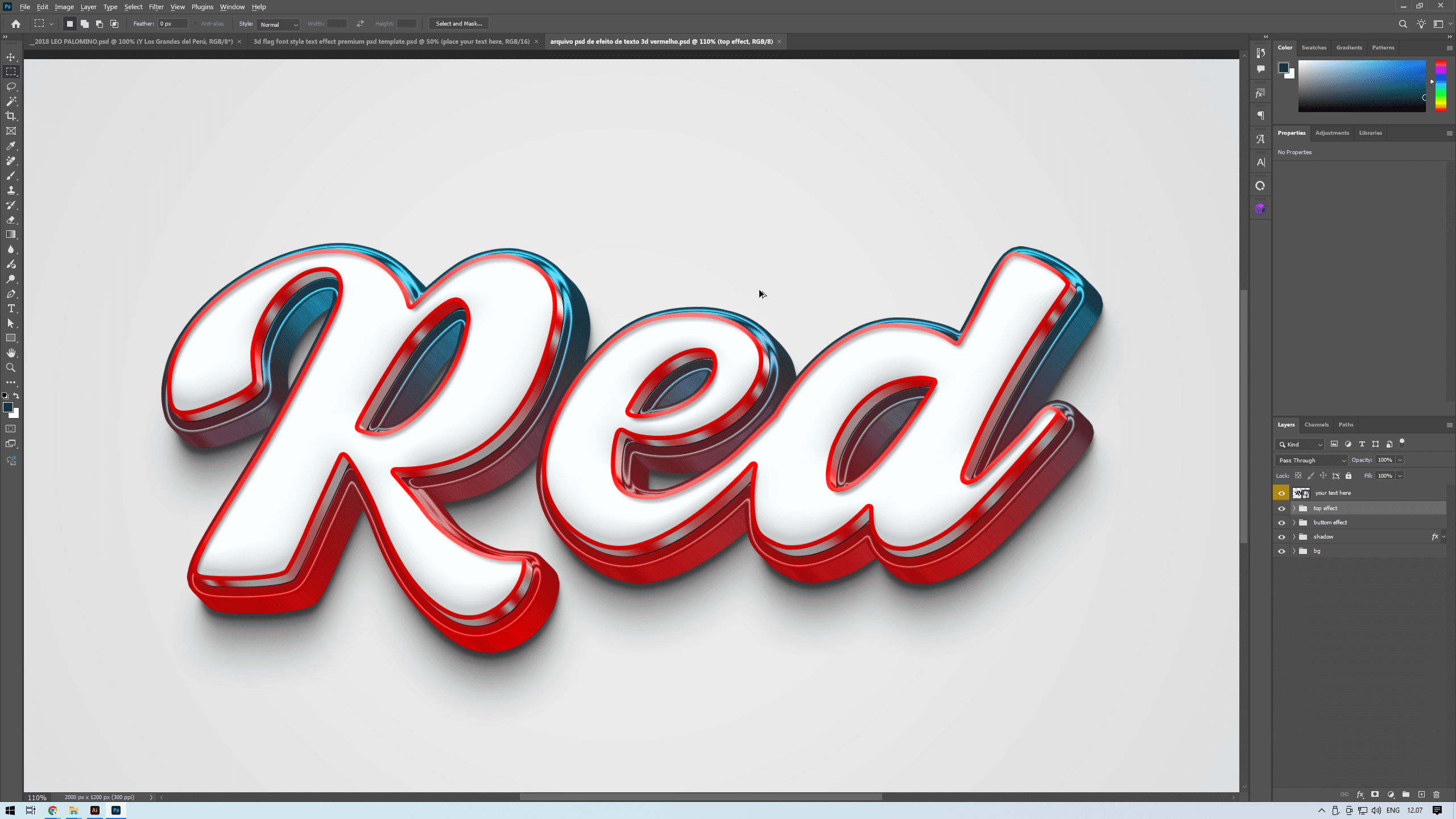1456x819 pixels.
Task: Pick the Eyedropper tool
Action: (10, 146)
